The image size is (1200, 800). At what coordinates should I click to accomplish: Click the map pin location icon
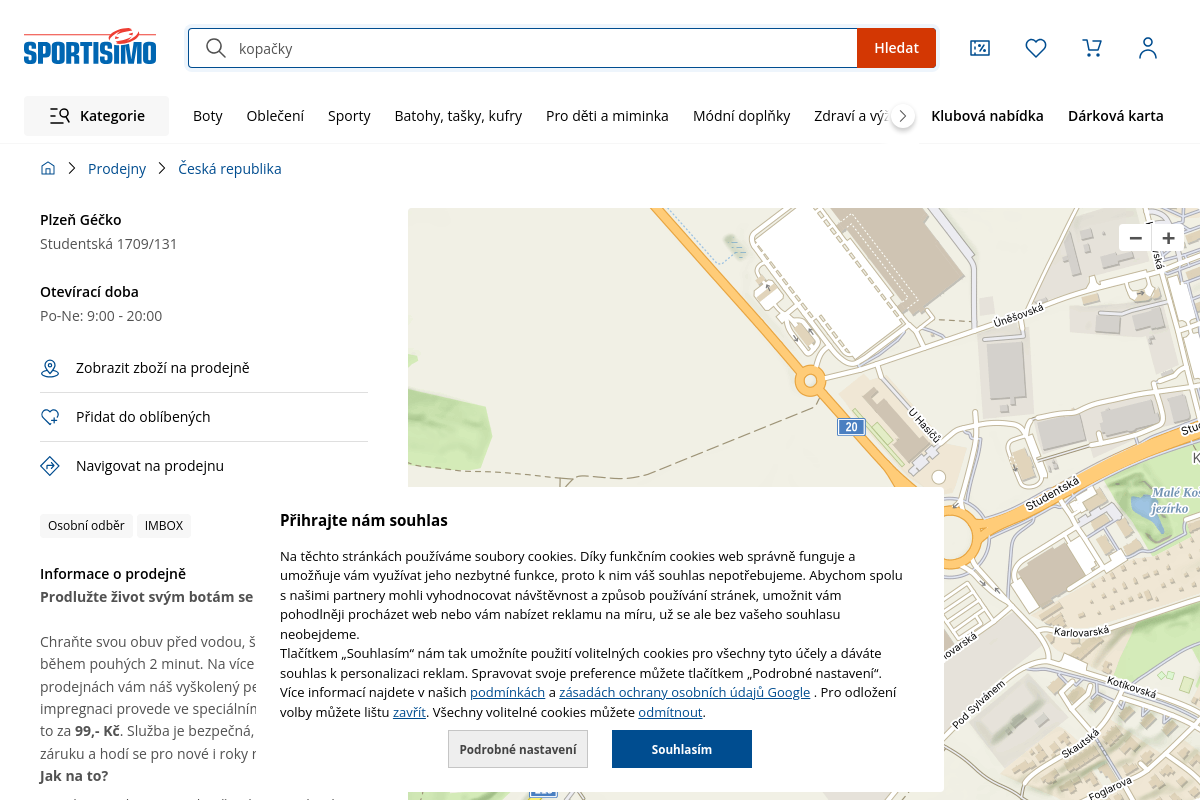click(50, 369)
